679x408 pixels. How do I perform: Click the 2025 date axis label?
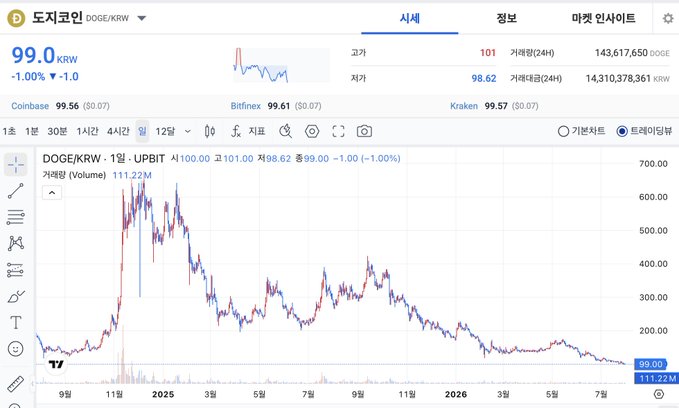163,394
